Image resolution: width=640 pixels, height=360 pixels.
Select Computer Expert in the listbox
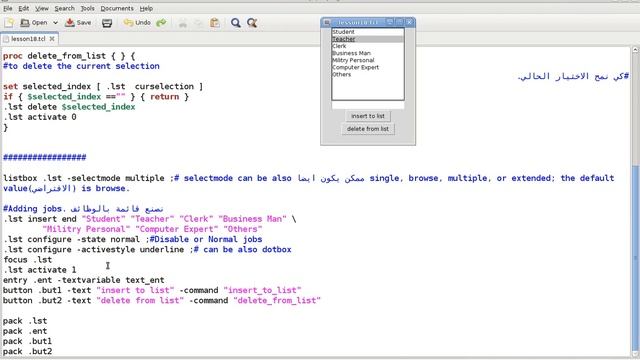click(x=368, y=67)
